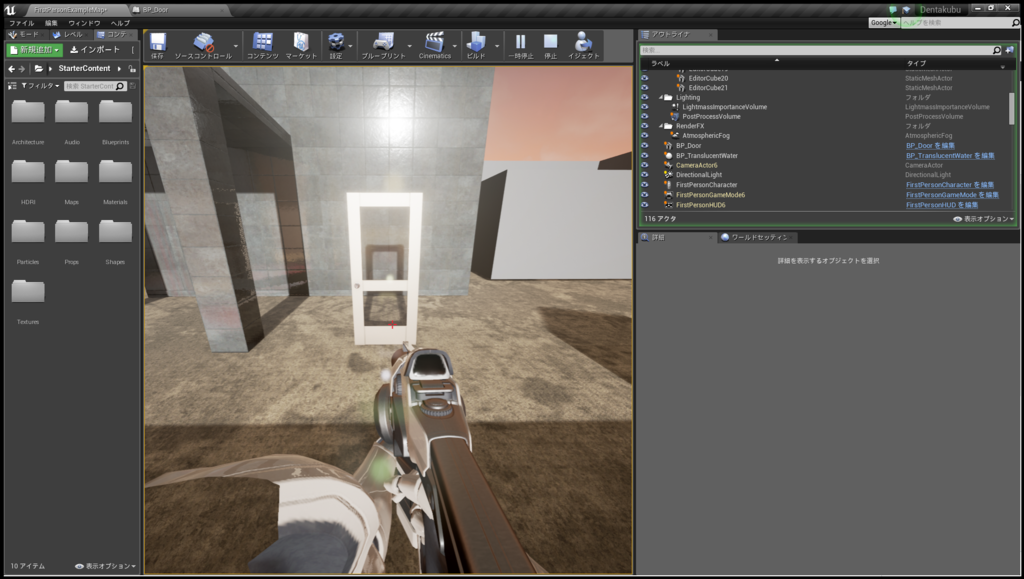Toggle visibility of LightmassImportanceVolume
The image size is (1024, 579).
(645, 107)
